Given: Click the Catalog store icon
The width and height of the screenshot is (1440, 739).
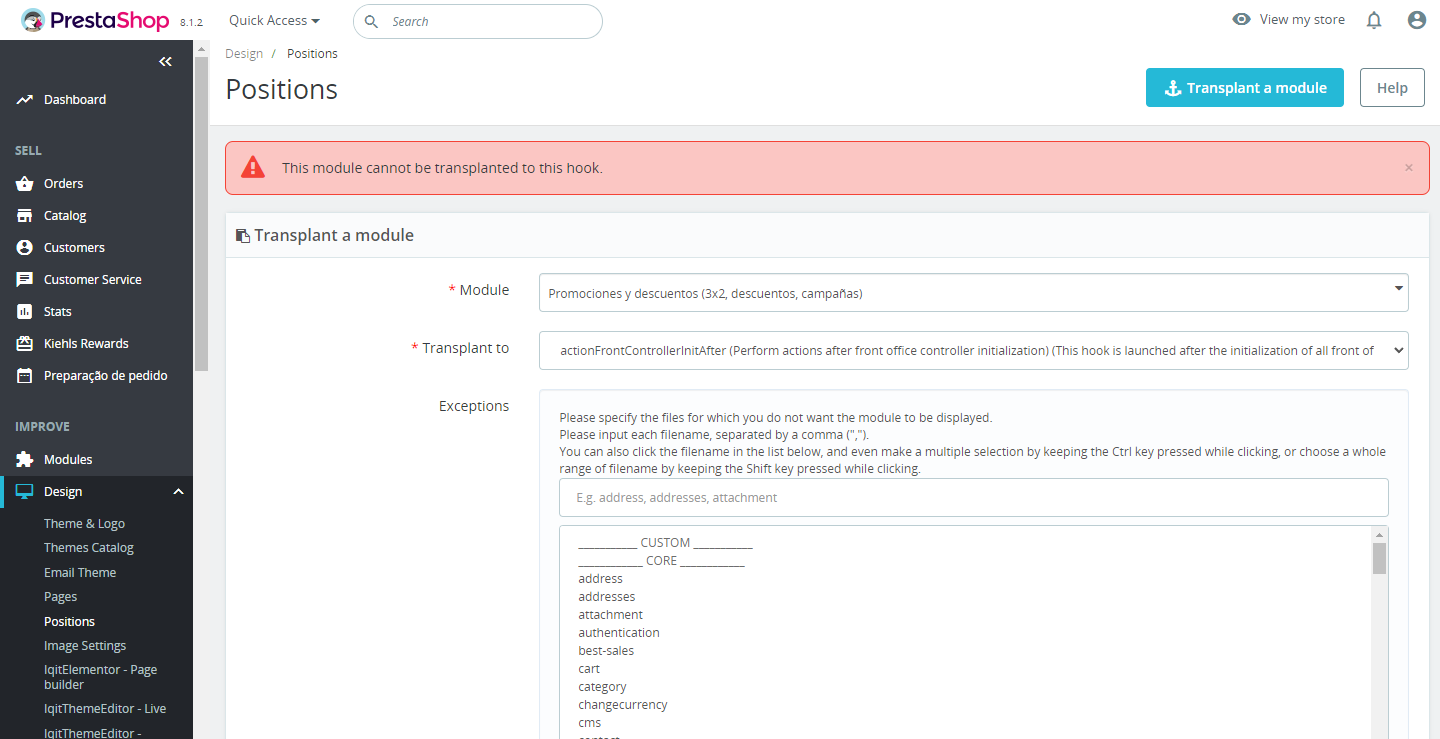Looking at the screenshot, I should [x=25, y=216].
